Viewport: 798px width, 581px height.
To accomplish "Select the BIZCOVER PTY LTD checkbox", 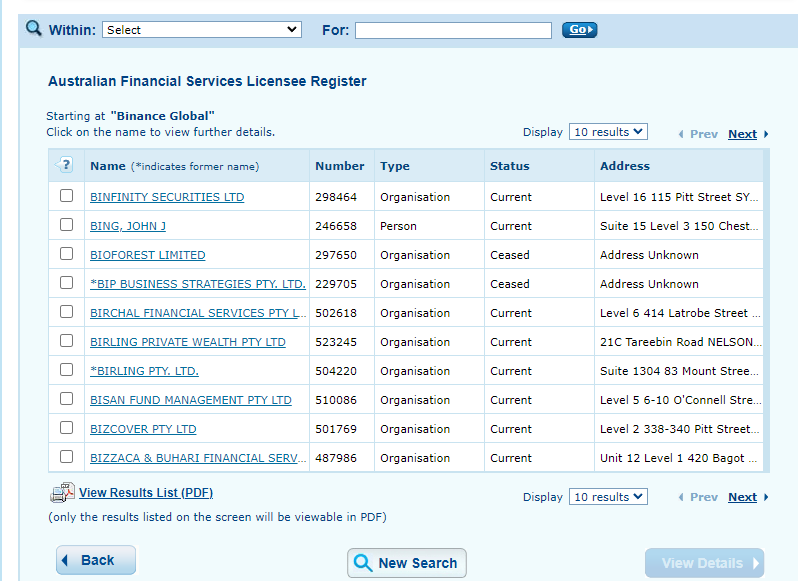I will [66, 428].
